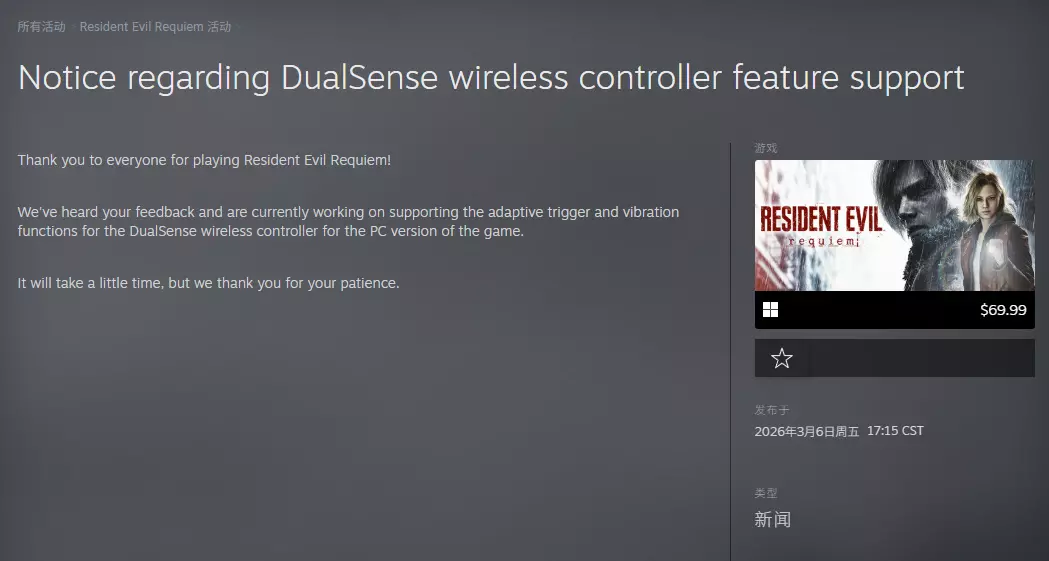Click the 游戏 section label
This screenshot has height=561, width=1049.
[x=766, y=148]
